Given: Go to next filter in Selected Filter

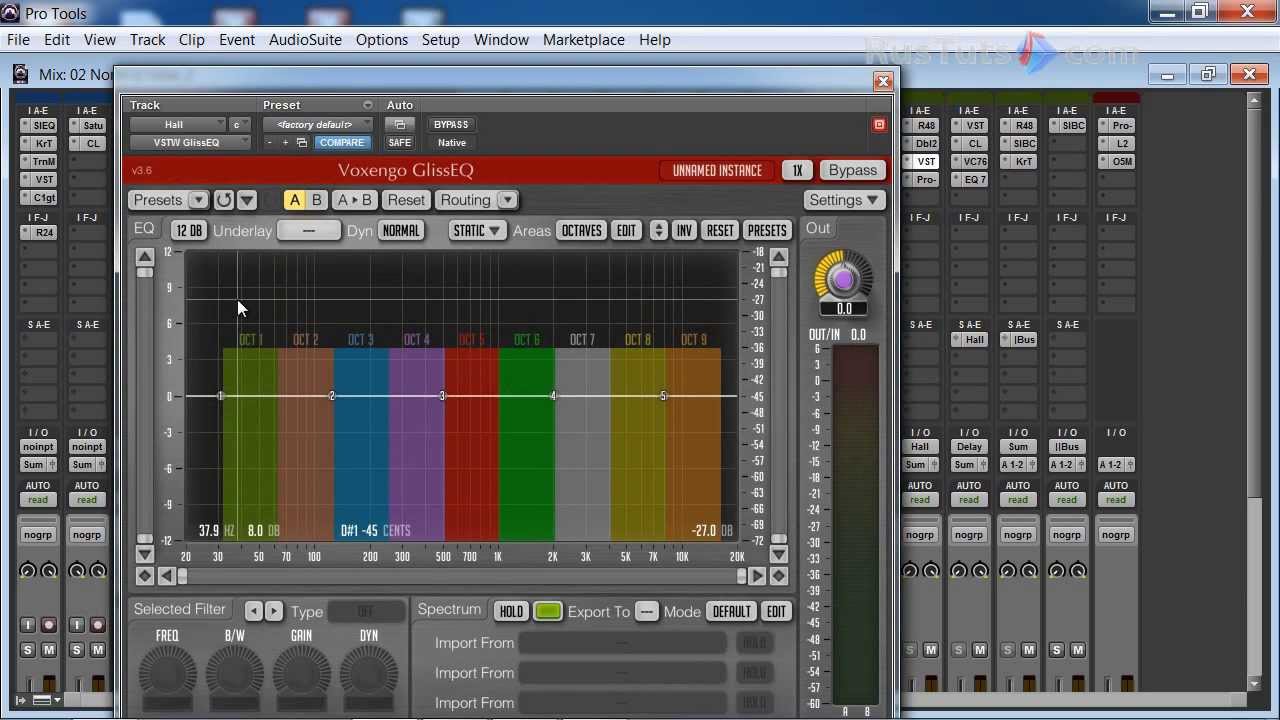Looking at the screenshot, I should point(273,611).
